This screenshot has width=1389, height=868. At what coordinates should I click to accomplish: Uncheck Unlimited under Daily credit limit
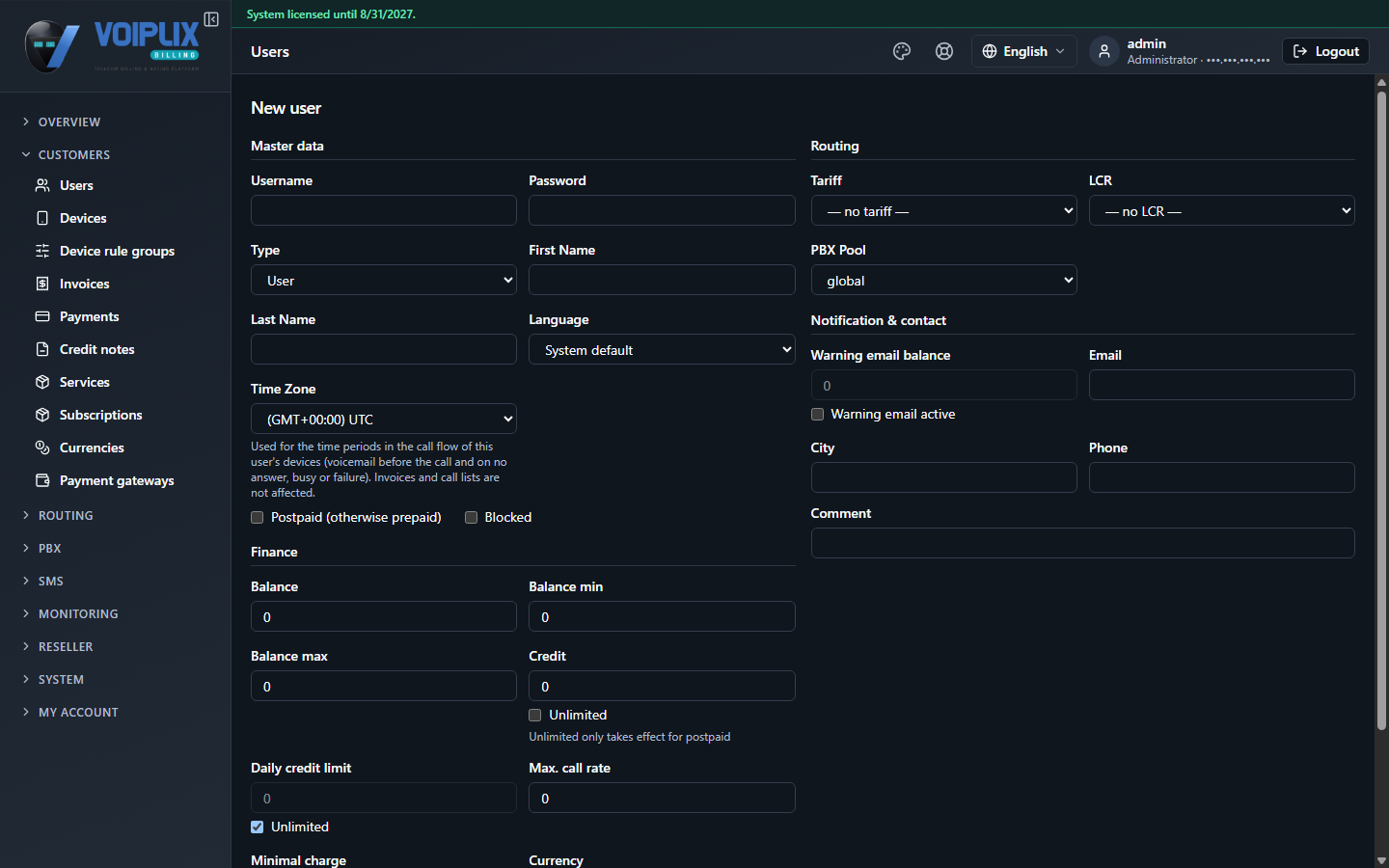(x=258, y=827)
